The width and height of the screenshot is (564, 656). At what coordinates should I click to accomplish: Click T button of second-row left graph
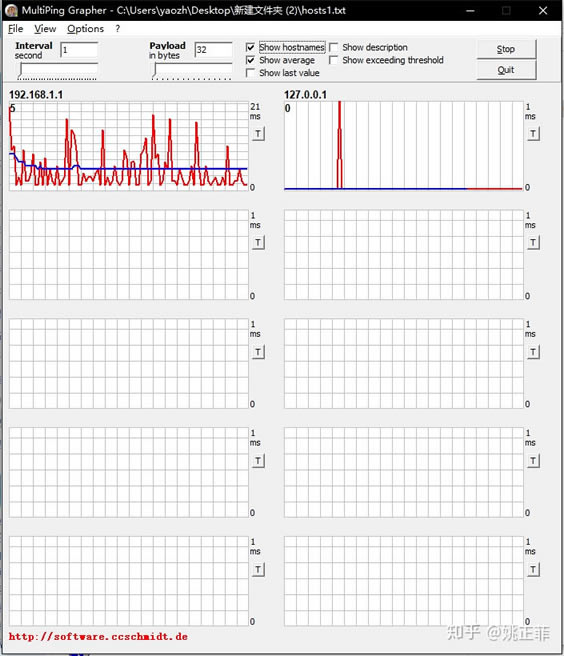258,243
